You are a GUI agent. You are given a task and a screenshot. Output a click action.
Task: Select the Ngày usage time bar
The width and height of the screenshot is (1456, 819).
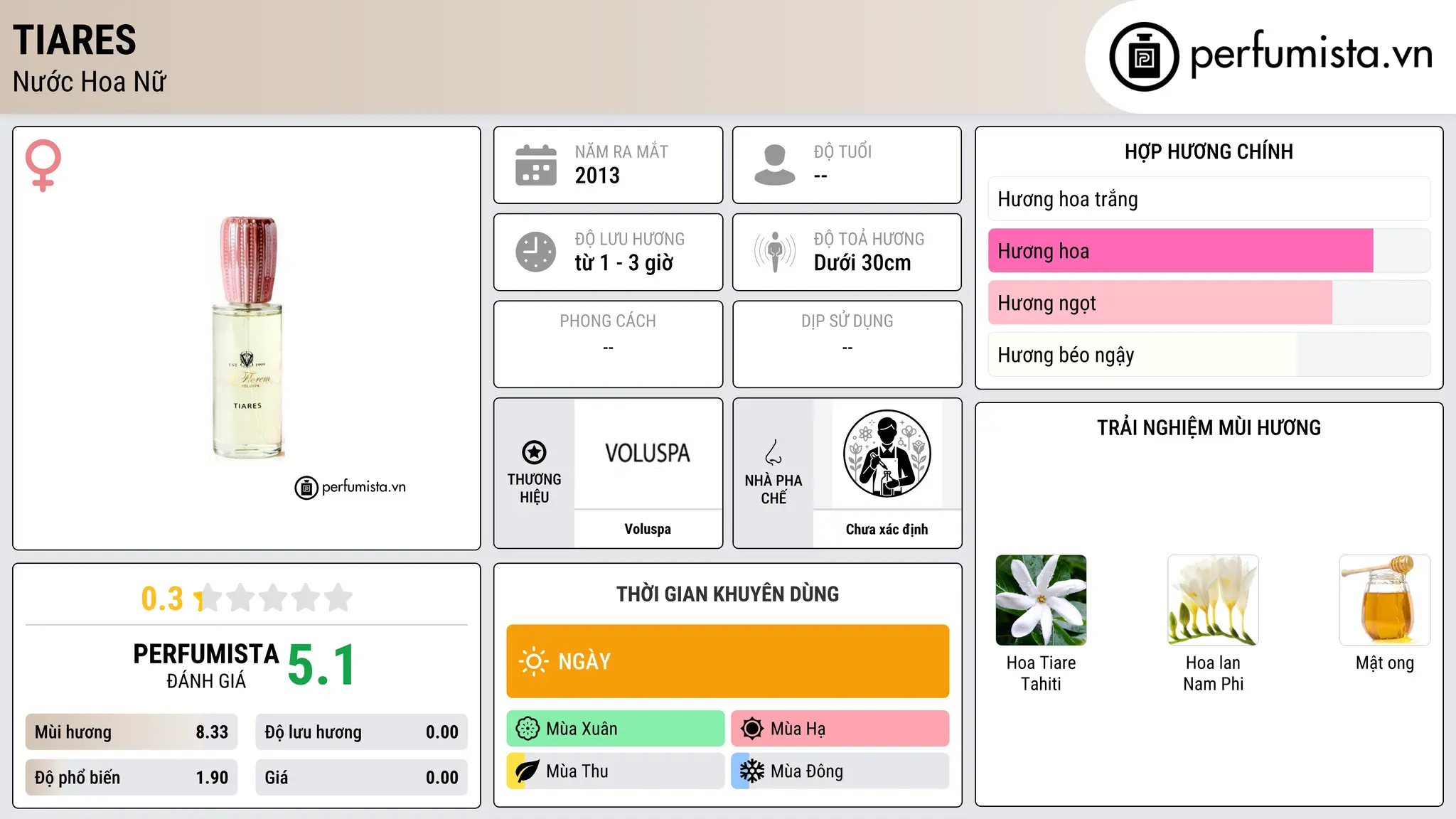728,661
